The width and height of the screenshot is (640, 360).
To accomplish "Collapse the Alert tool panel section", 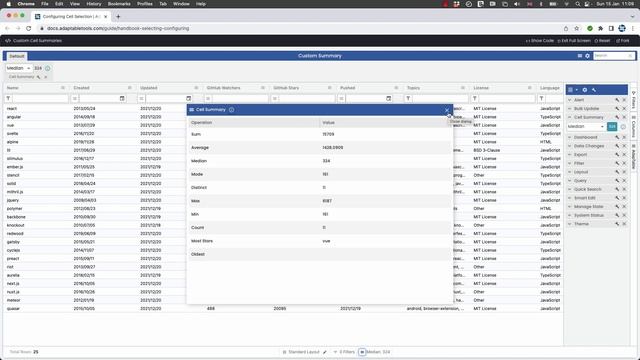I will click(570, 100).
